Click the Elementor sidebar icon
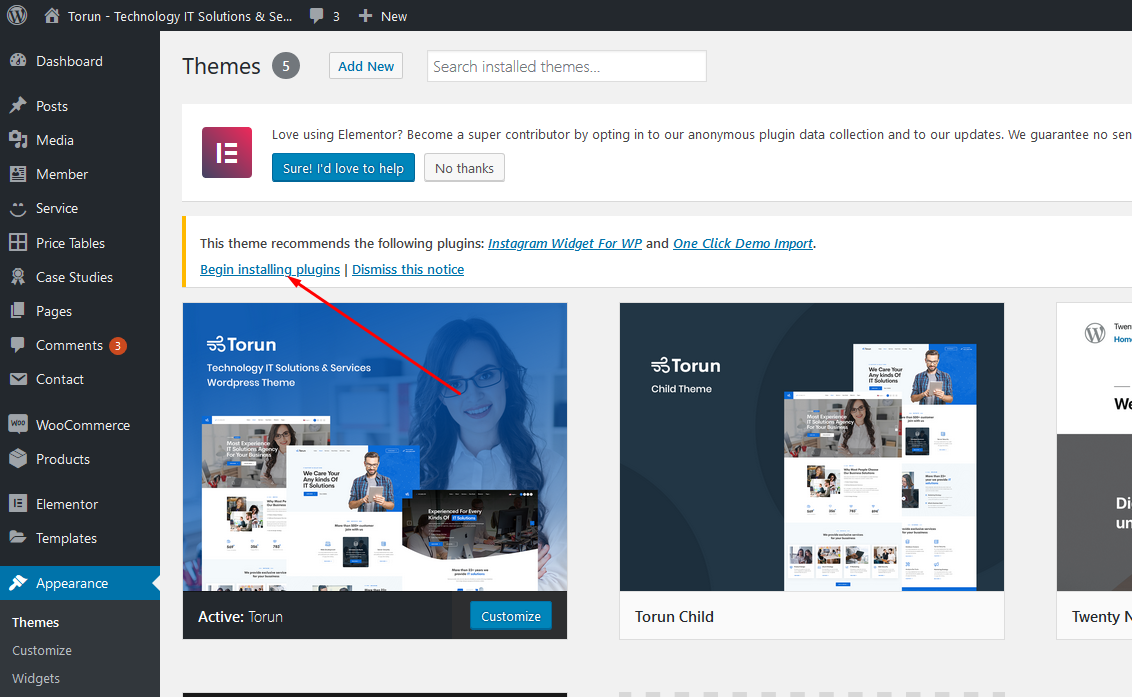The width and height of the screenshot is (1132, 697). [18, 503]
